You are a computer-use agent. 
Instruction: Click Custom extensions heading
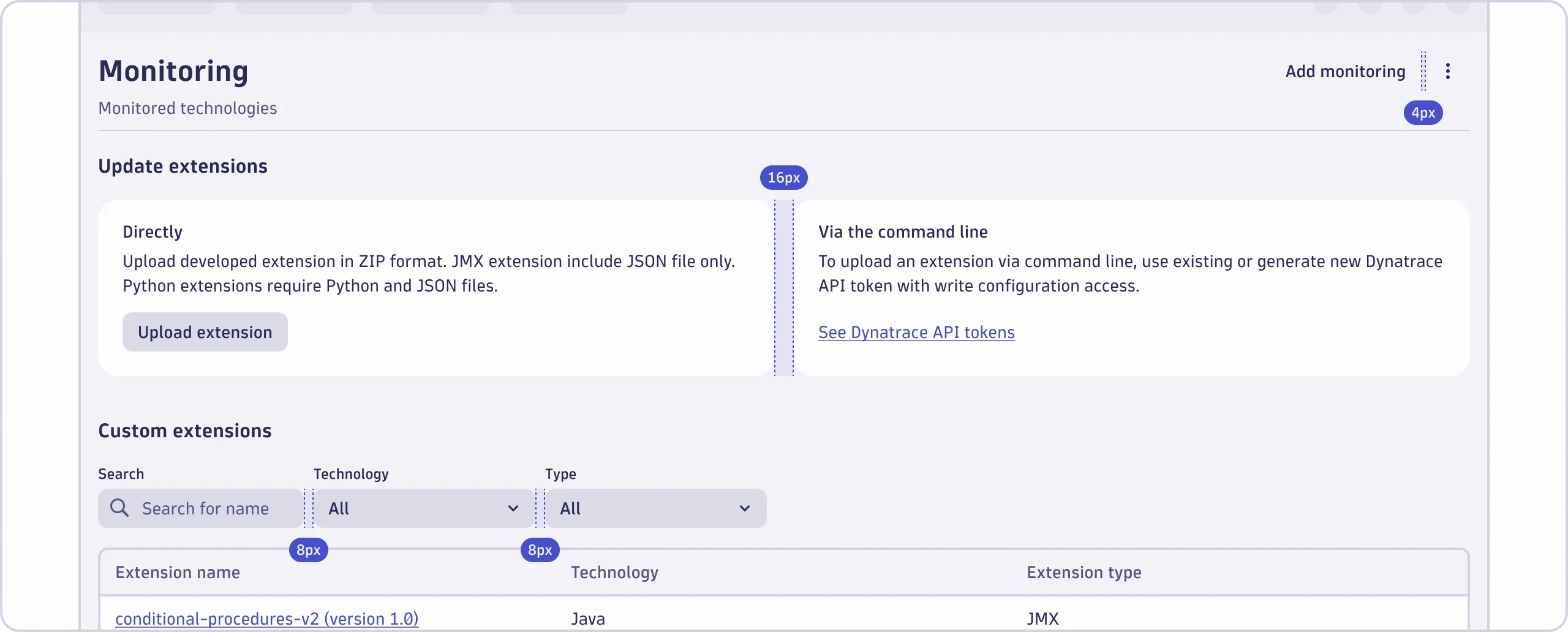point(185,431)
